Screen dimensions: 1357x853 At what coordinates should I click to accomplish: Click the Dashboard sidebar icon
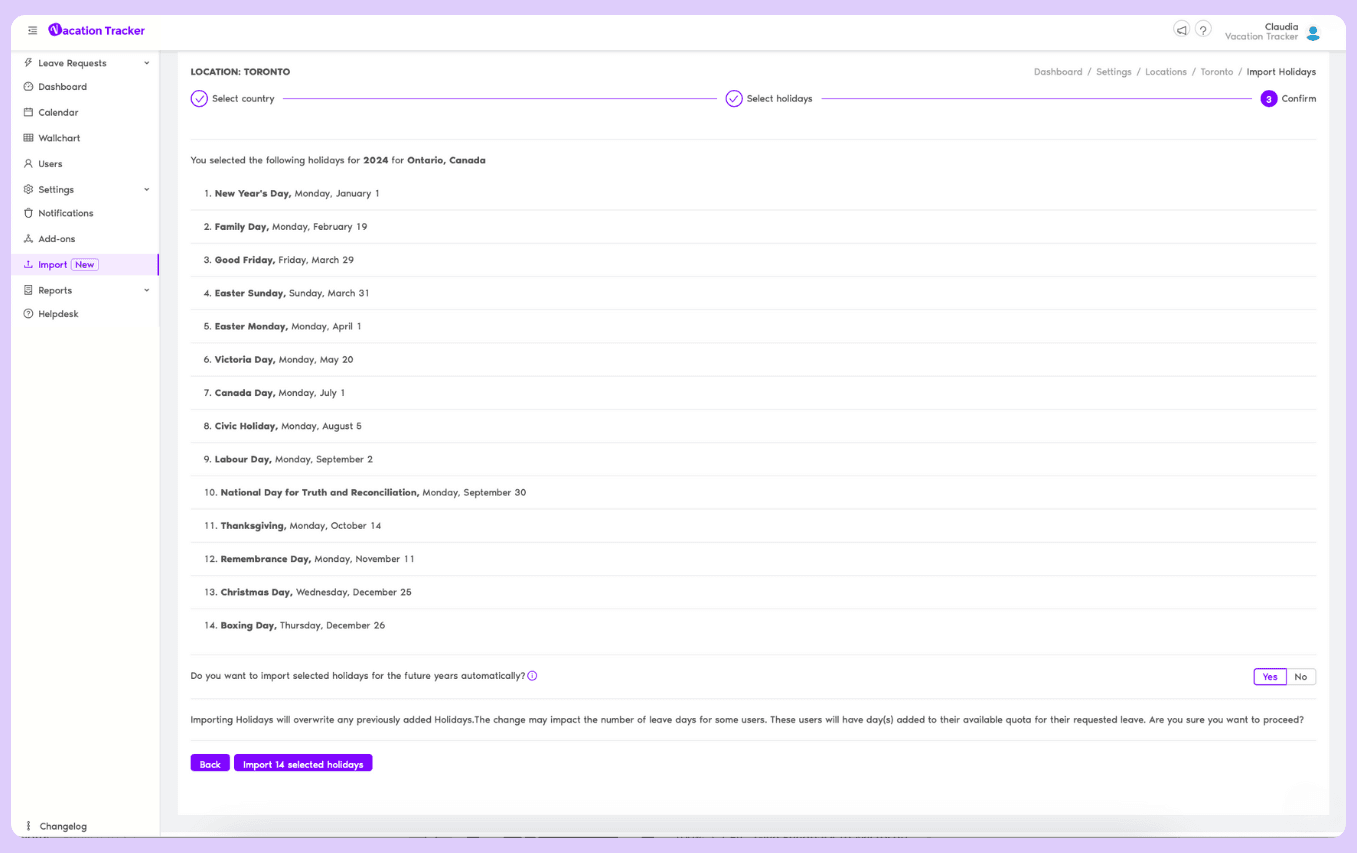point(28,87)
